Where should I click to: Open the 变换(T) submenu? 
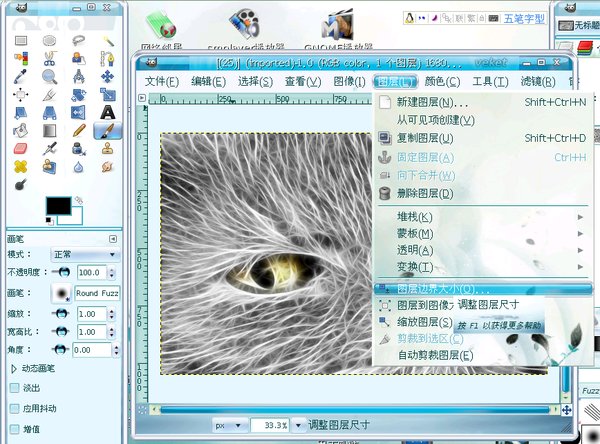[x=483, y=267]
